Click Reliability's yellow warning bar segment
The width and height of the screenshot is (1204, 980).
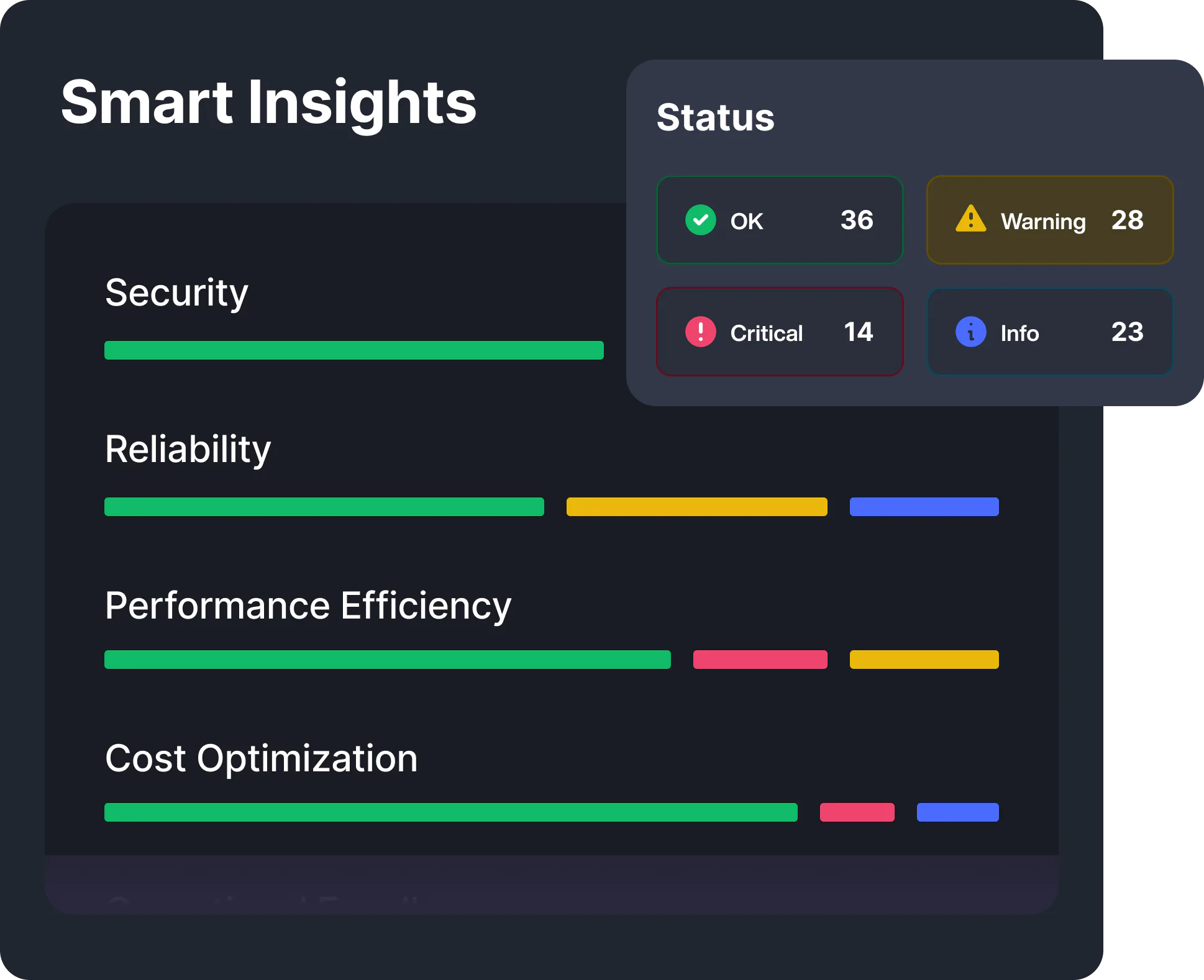point(697,507)
